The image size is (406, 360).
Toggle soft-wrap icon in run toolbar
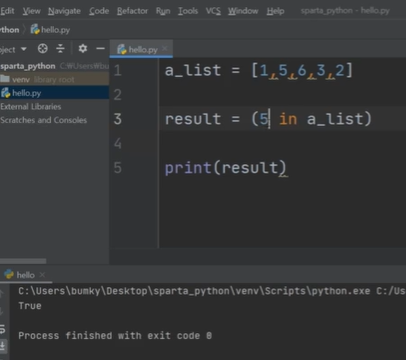pos(2,329)
